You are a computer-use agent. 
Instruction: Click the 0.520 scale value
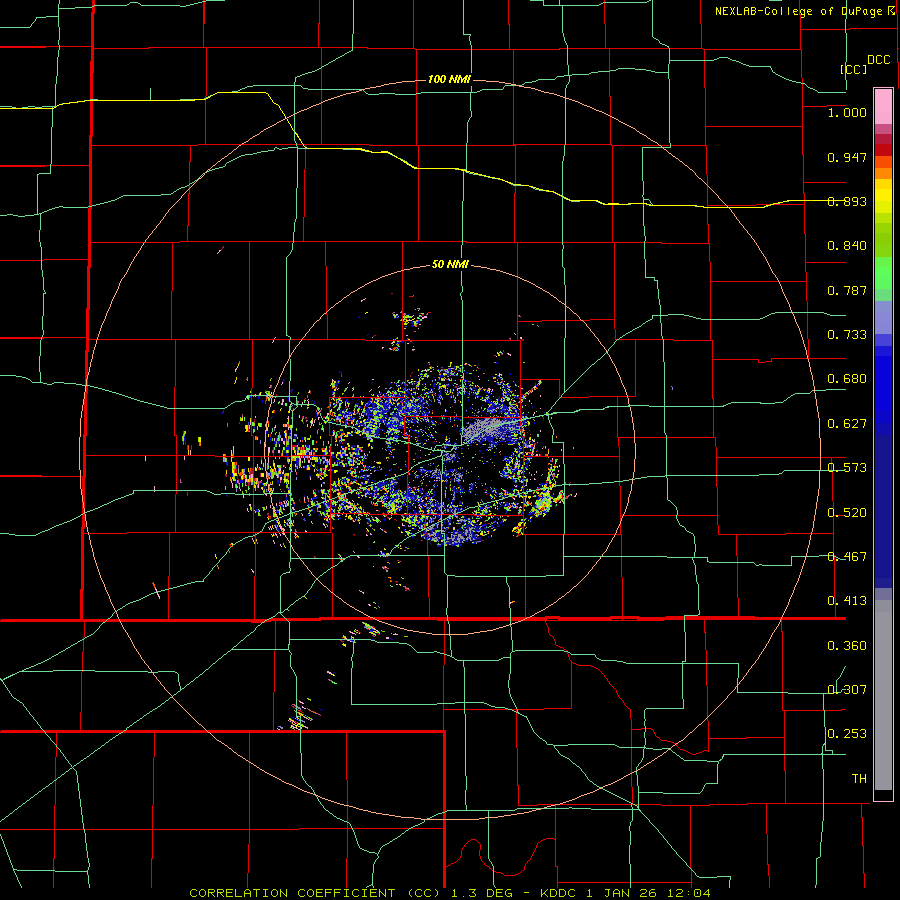847,513
